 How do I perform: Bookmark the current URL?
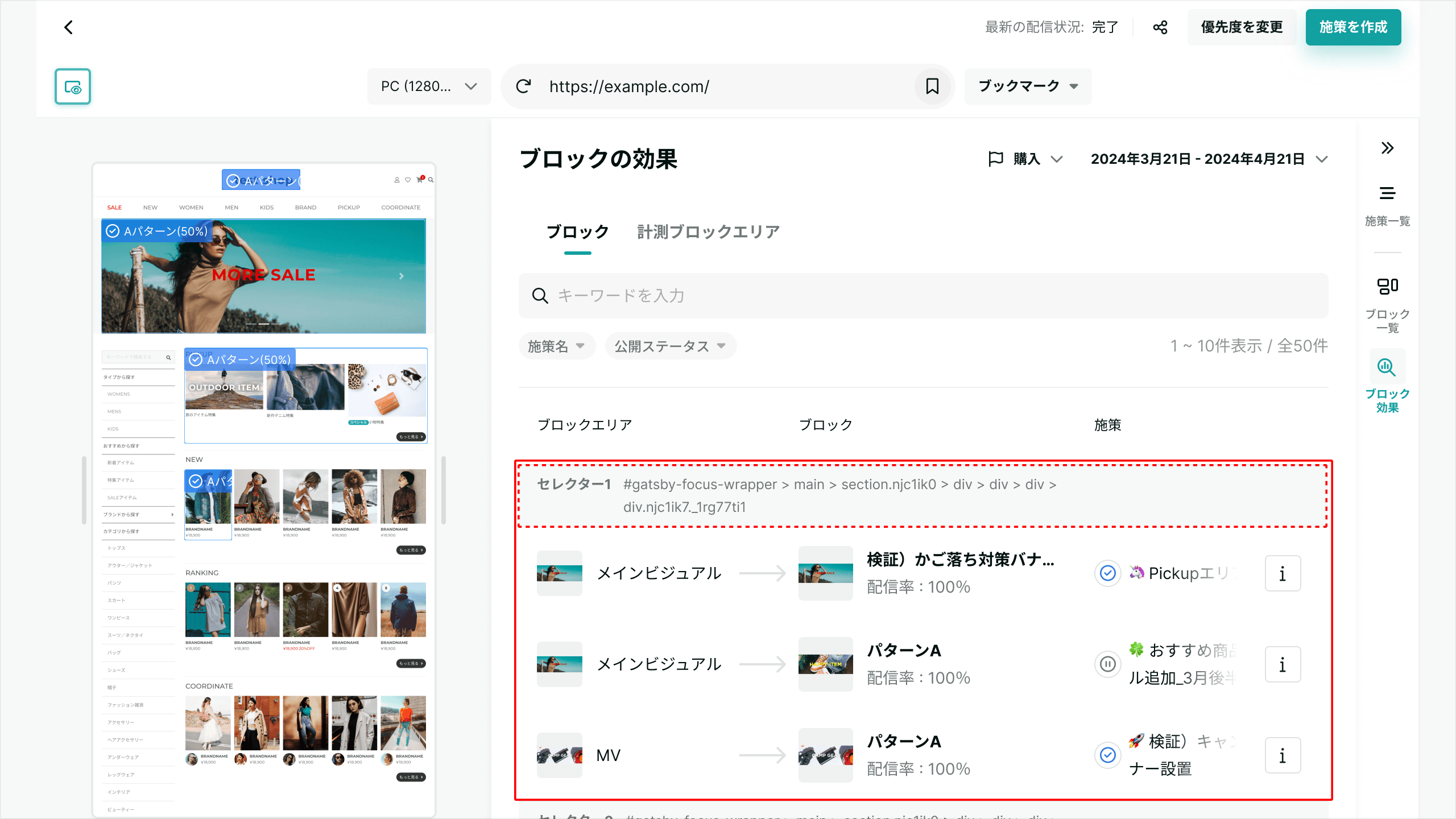tap(932, 86)
